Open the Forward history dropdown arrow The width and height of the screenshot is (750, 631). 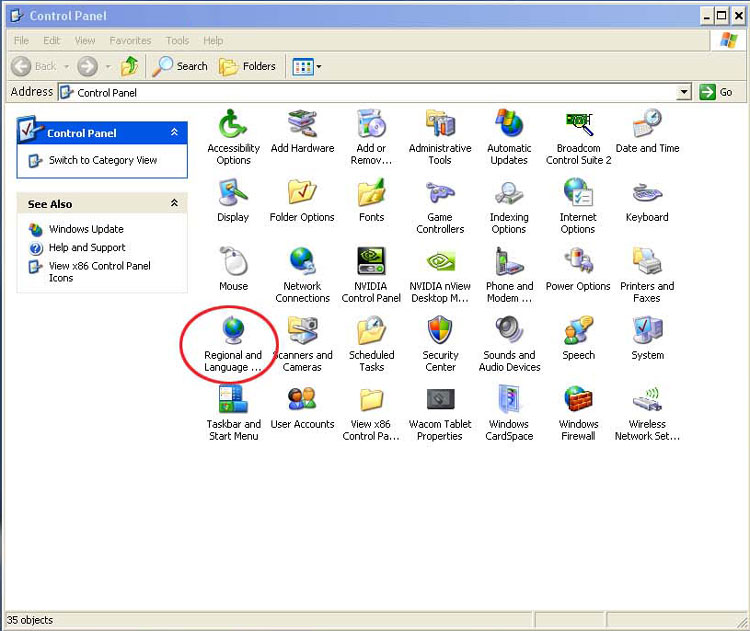click(x=109, y=66)
